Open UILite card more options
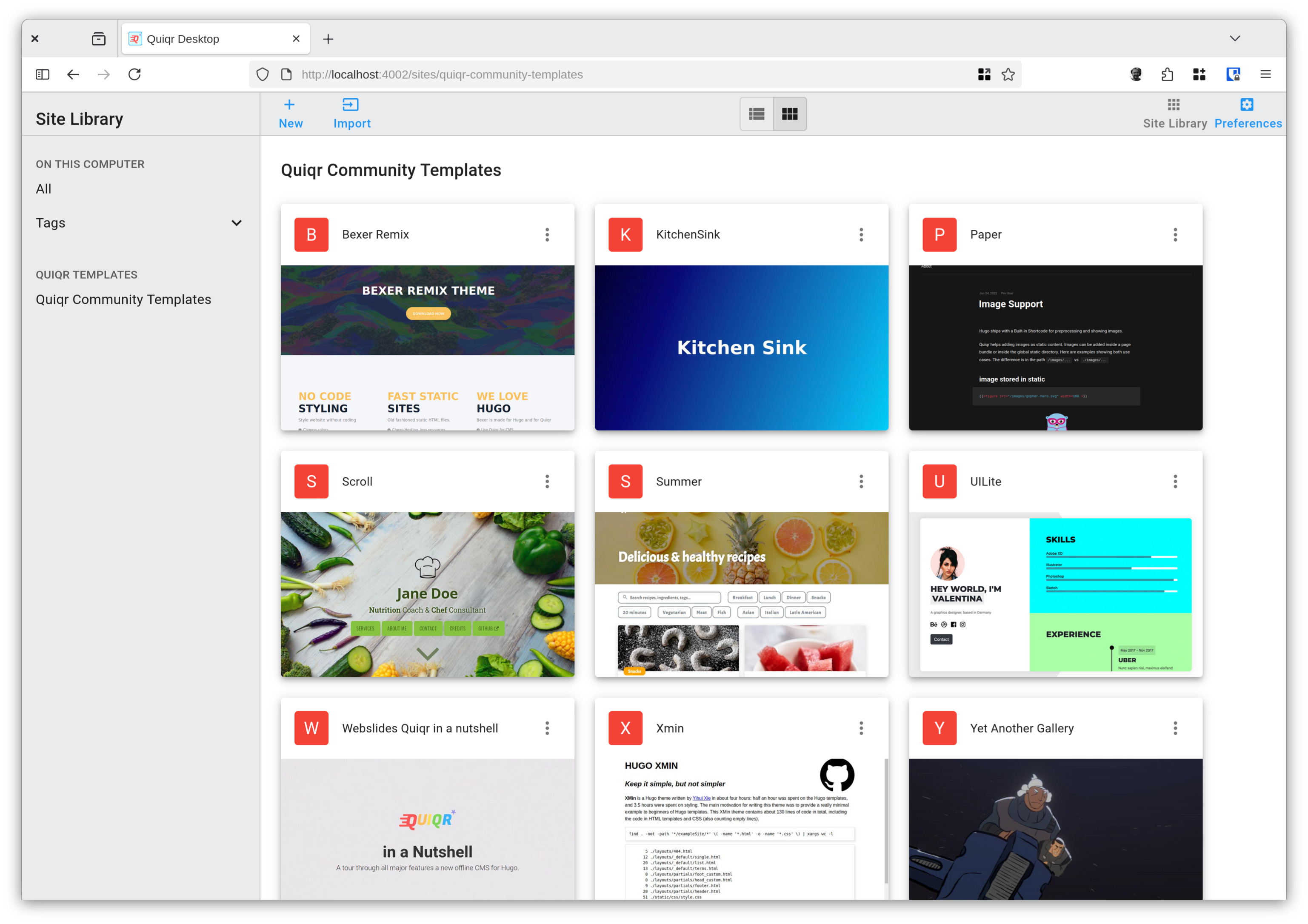This screenshot has height=924, width=1308. point(1175,482)
